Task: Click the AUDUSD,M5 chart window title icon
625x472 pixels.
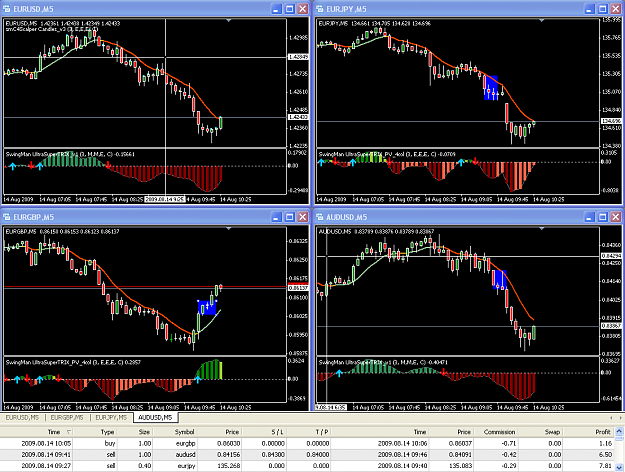Action: pyautogui.click(x=319, y=217)
